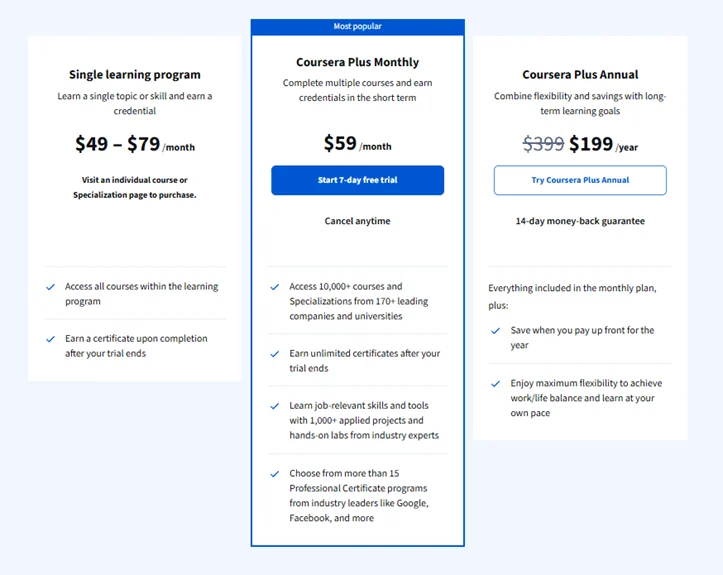Click the $49 – $79 /month price
This screenshot has width=723, height=575.
[x=135, y=144]
